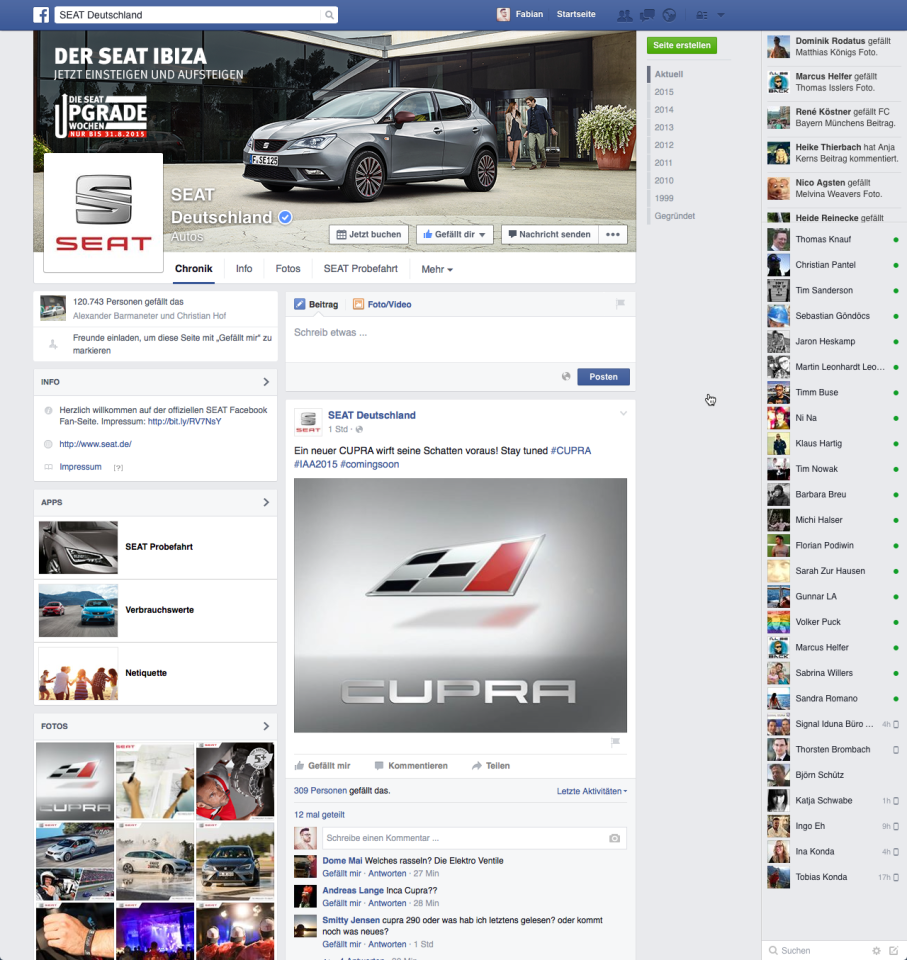Viewport: 907px width, 960px height.
Task: Open the SEAT Probefahrt tab
Action: tap(360, 269)
